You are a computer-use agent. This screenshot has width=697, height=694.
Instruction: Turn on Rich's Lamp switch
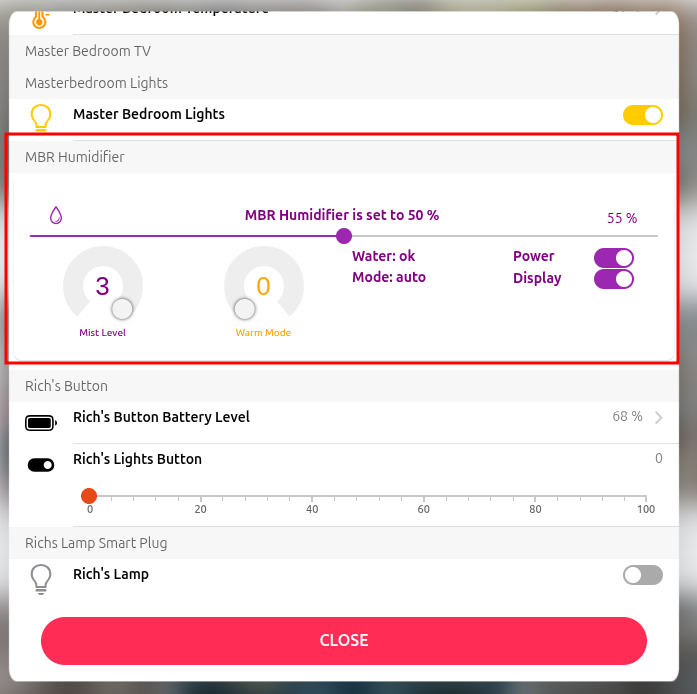point(642,575)
